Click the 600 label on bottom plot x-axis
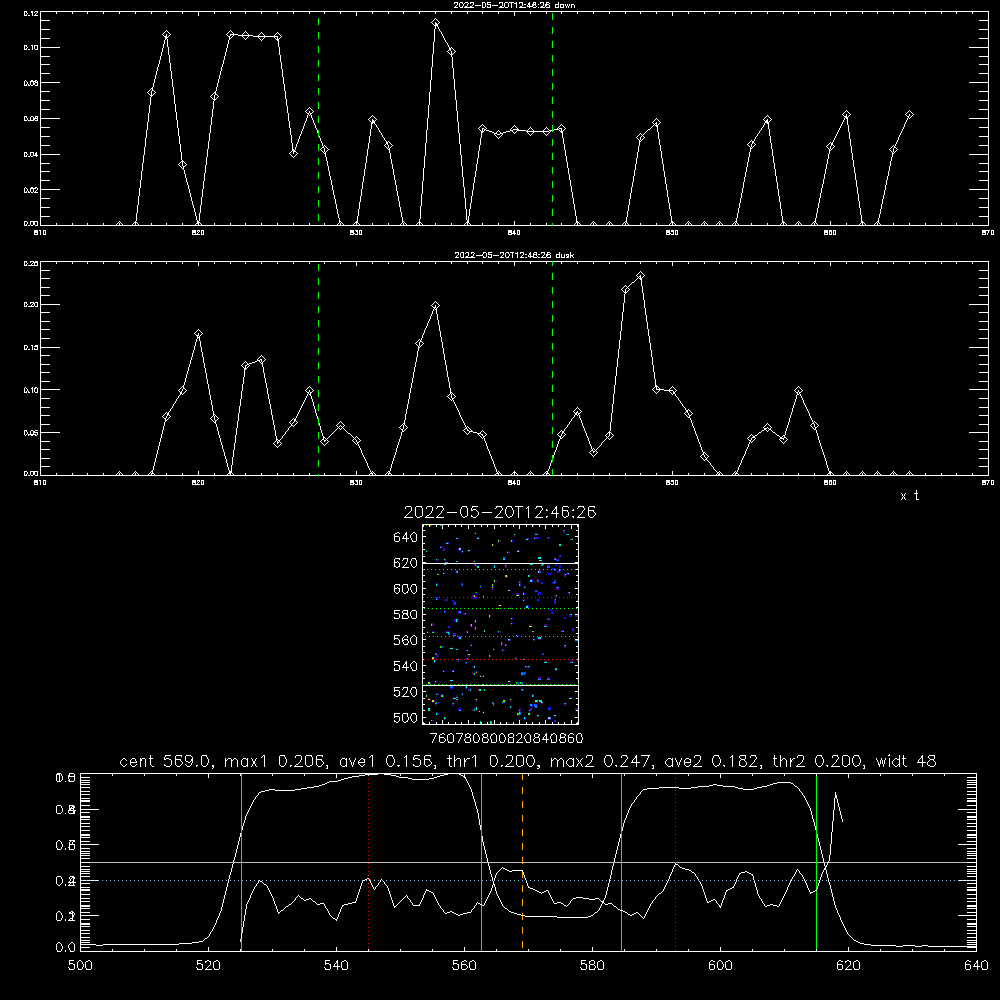Image resolution: width=1000 pixels, height=1000 pixels. (720, 966)
